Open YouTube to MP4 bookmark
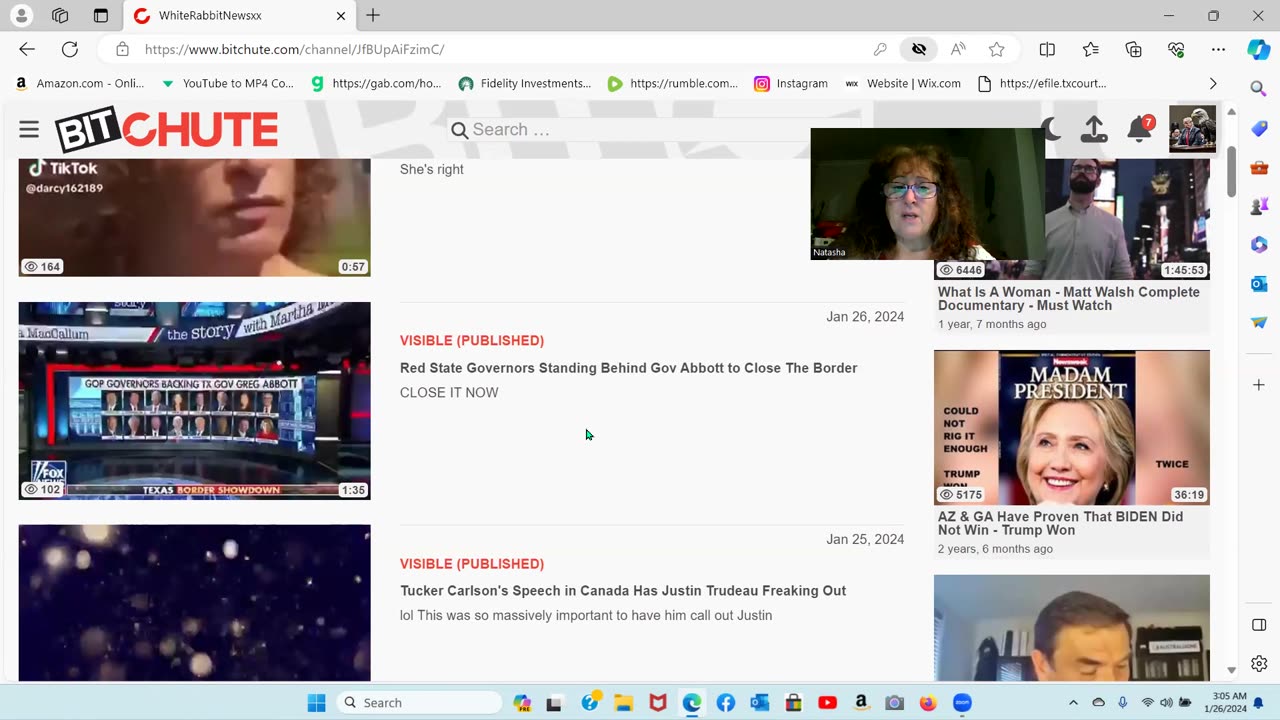This screenshot has width=1280, height=720. 227,84
